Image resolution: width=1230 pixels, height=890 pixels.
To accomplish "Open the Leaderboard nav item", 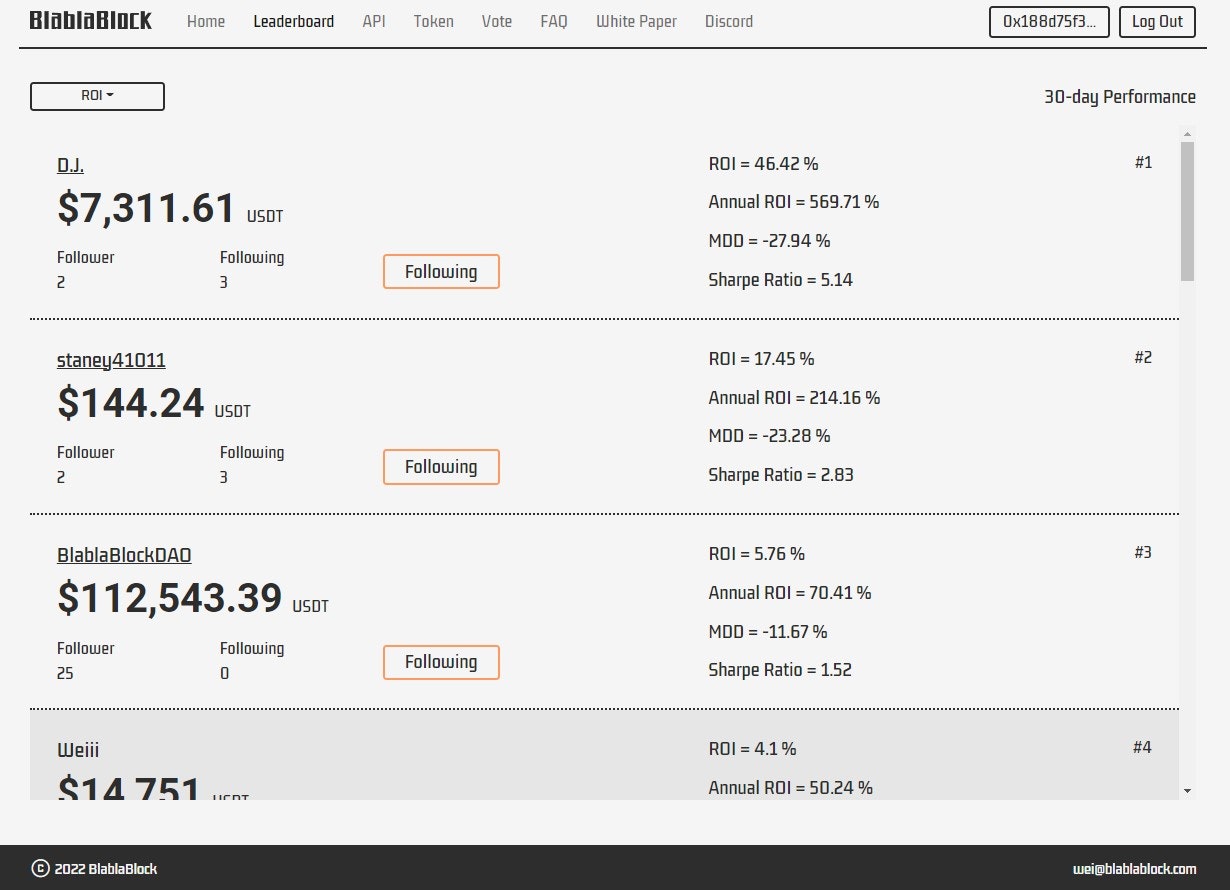I will [x=294, y=21].
